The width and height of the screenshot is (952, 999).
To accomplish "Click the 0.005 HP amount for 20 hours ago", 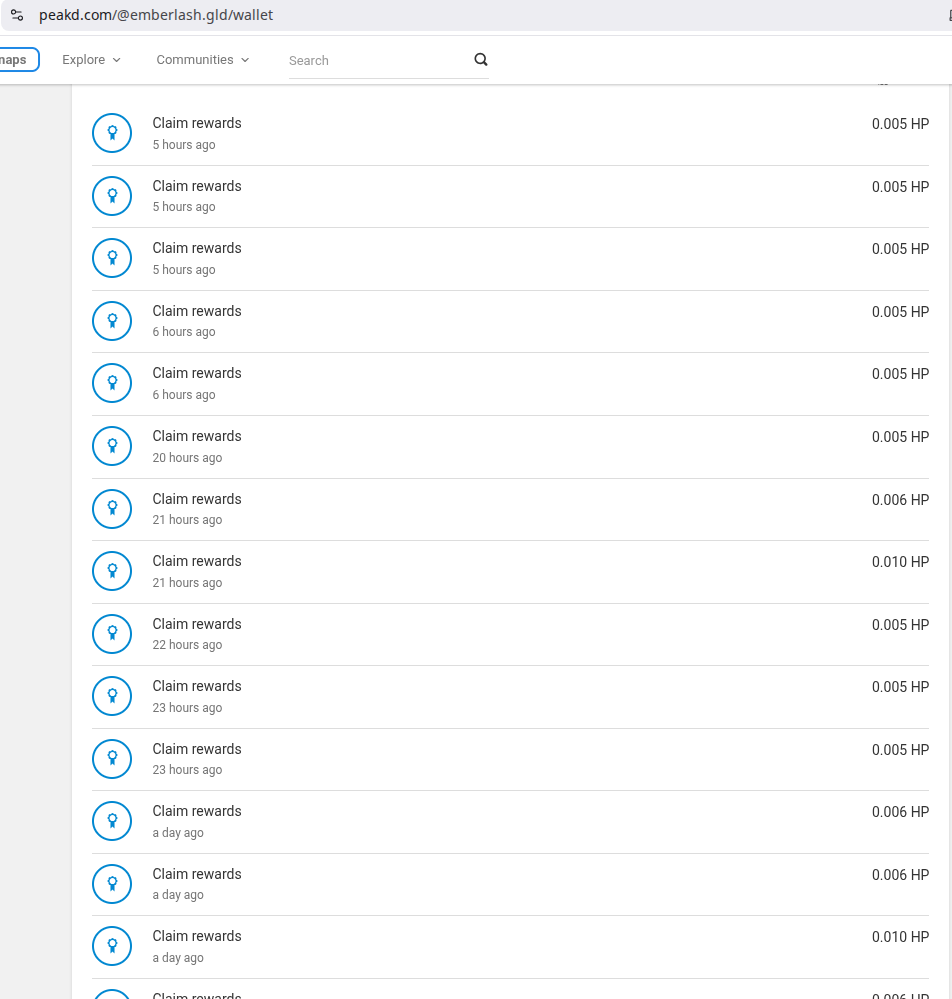I will pos(900,436).
